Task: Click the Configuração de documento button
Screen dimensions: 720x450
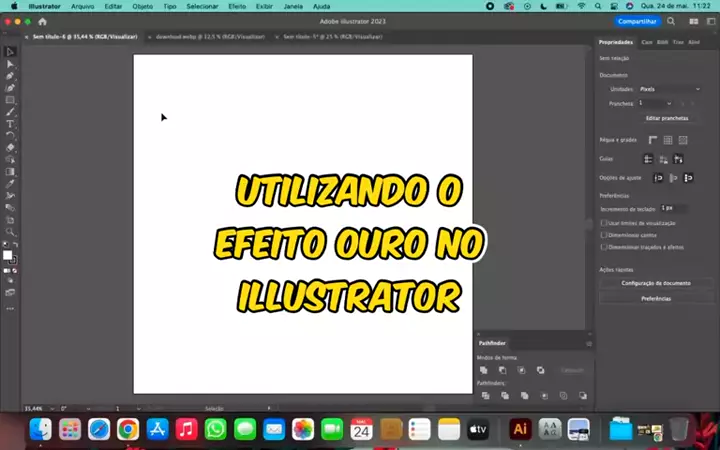Action: (x=656, y=283)
